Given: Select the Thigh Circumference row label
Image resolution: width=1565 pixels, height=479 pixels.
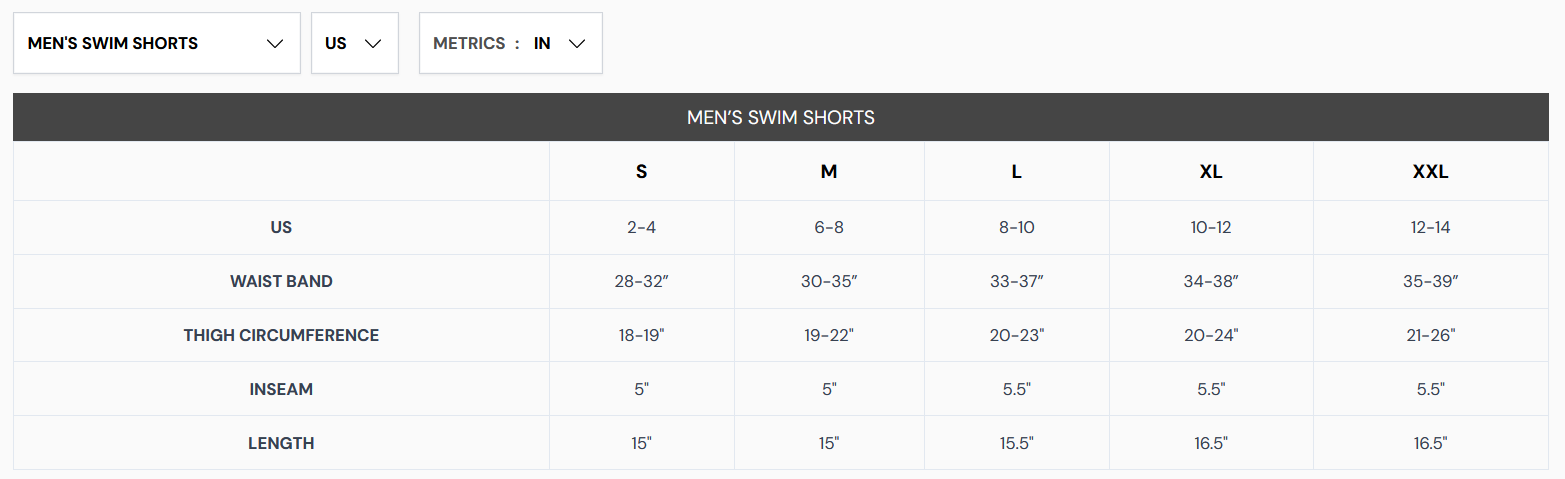Looking at the screenshot, I should point(281,335).
